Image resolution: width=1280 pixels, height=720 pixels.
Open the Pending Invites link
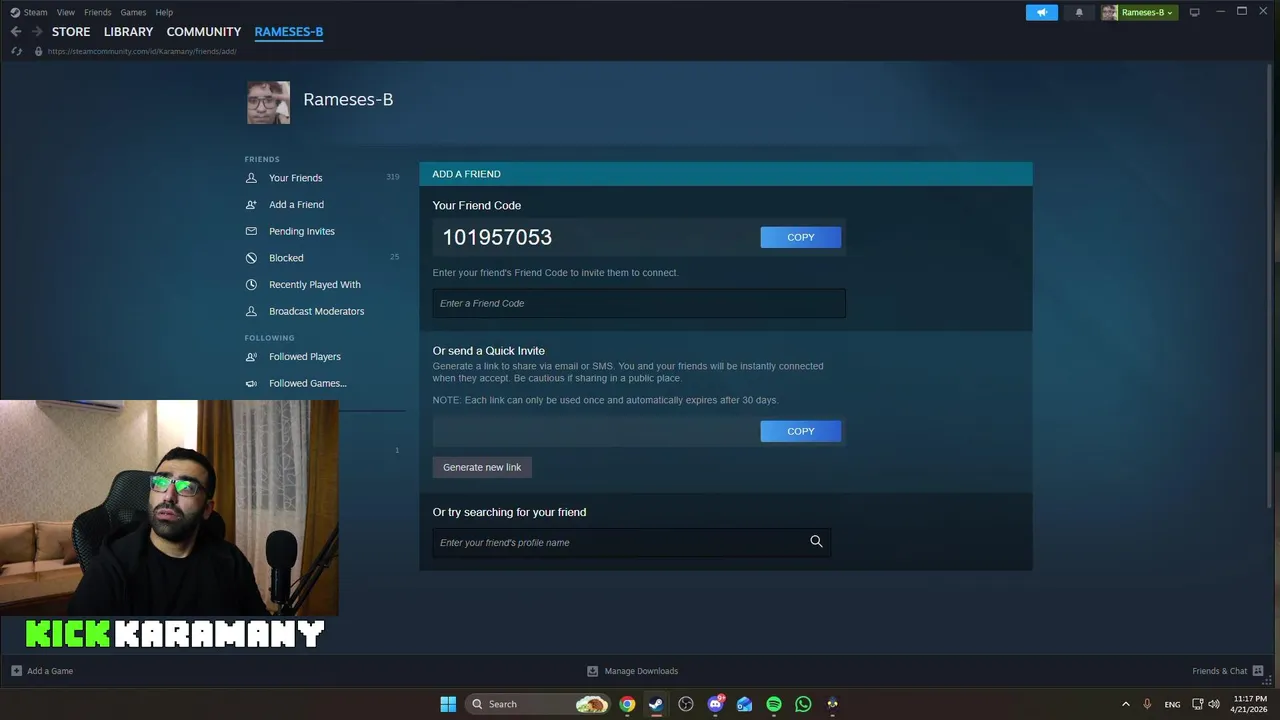pyautogui.click(x=302, y=231)
